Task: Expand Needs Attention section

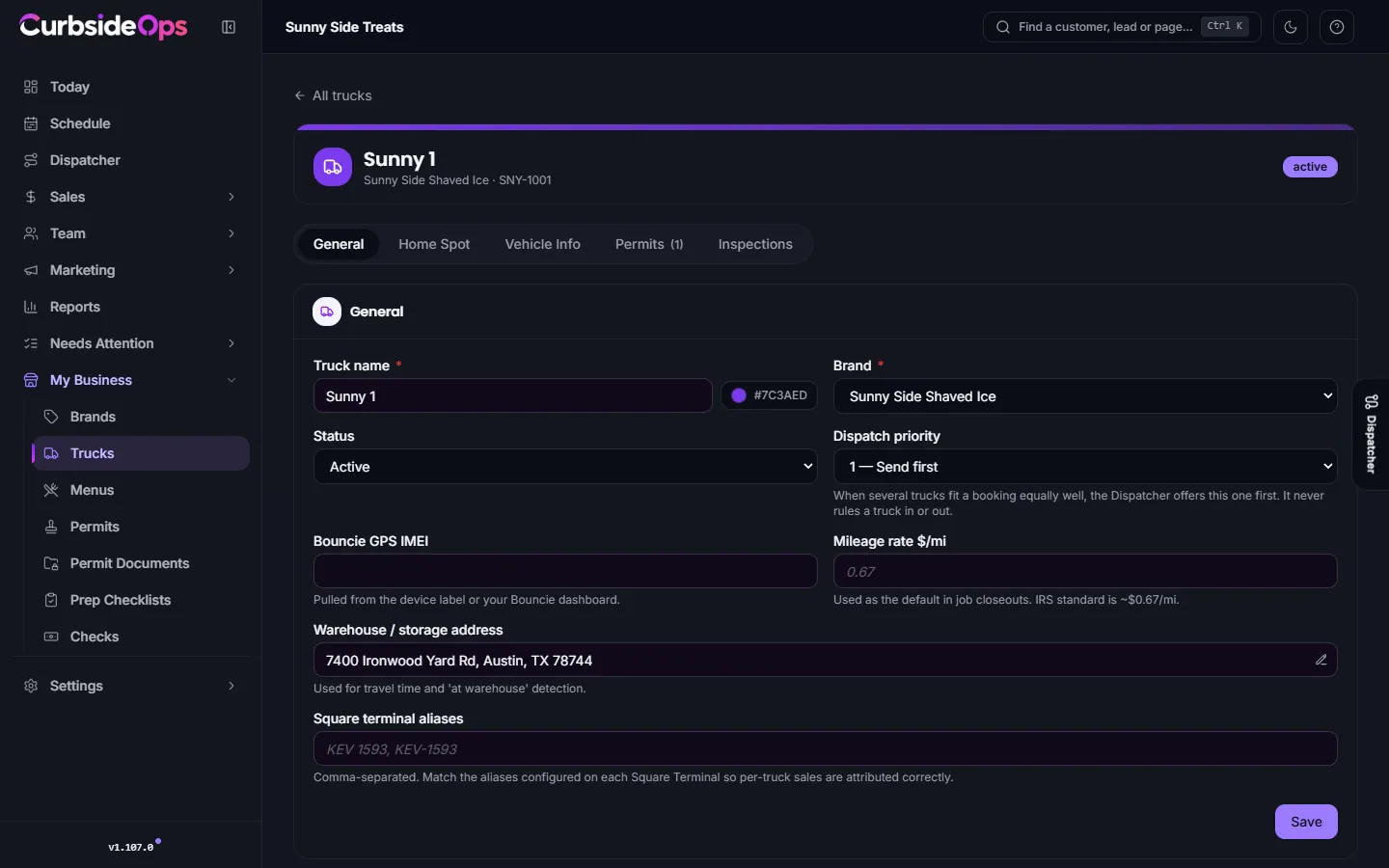Action: (x=130, y=343)
